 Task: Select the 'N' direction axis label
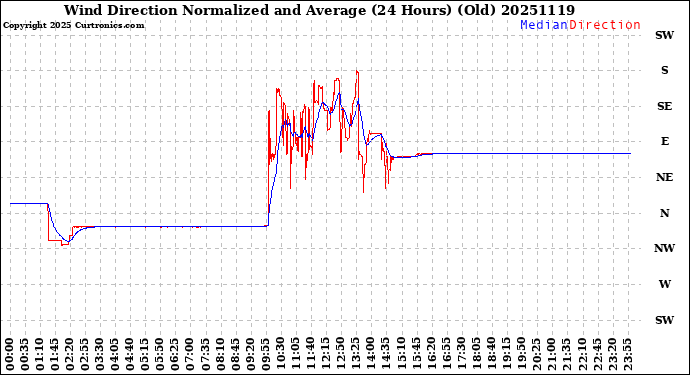(664, 213)
